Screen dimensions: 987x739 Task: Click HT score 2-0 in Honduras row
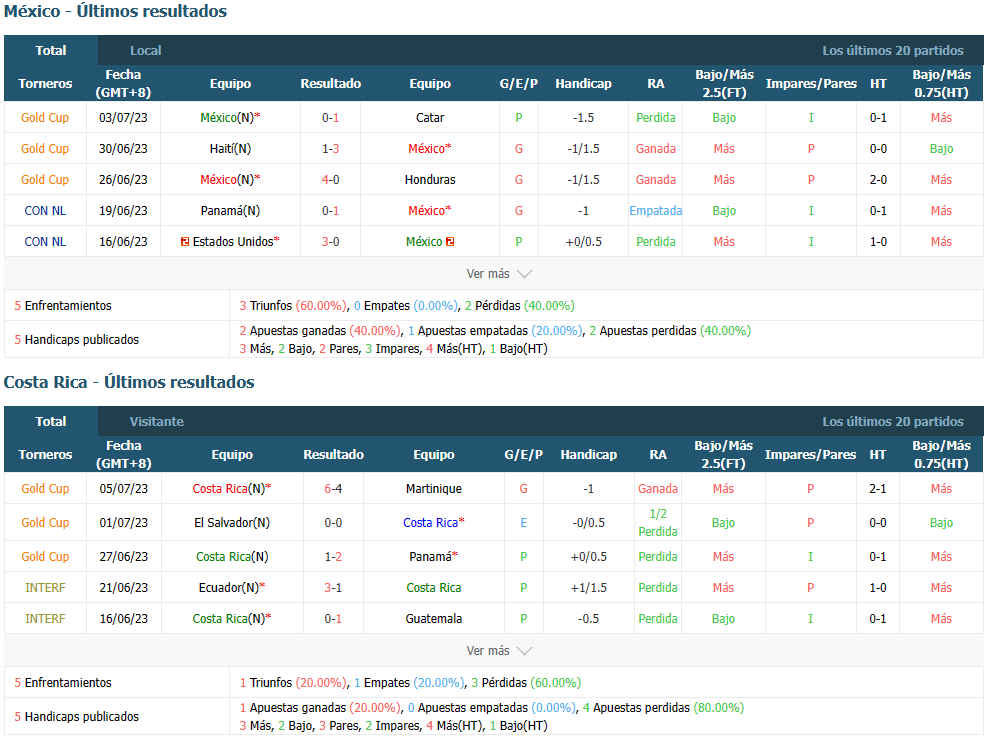pos(878,179)
